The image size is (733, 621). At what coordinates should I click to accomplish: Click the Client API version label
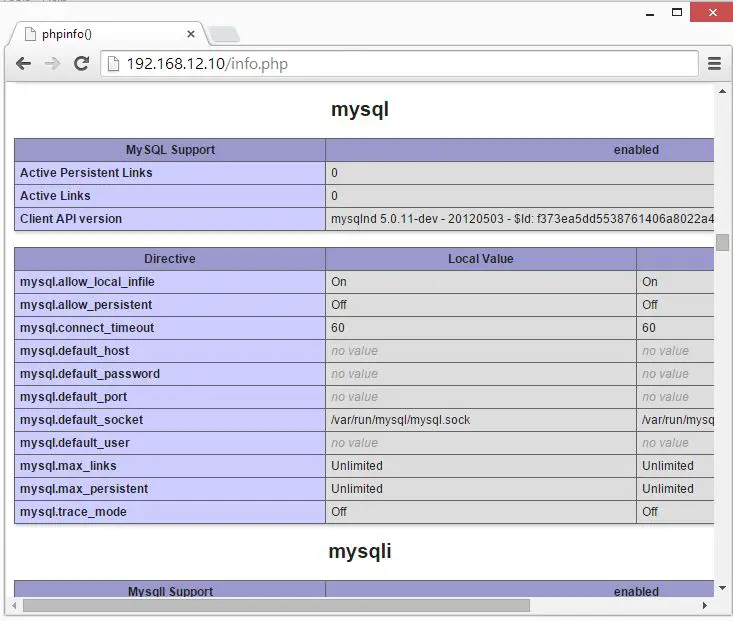click(71, 218)
